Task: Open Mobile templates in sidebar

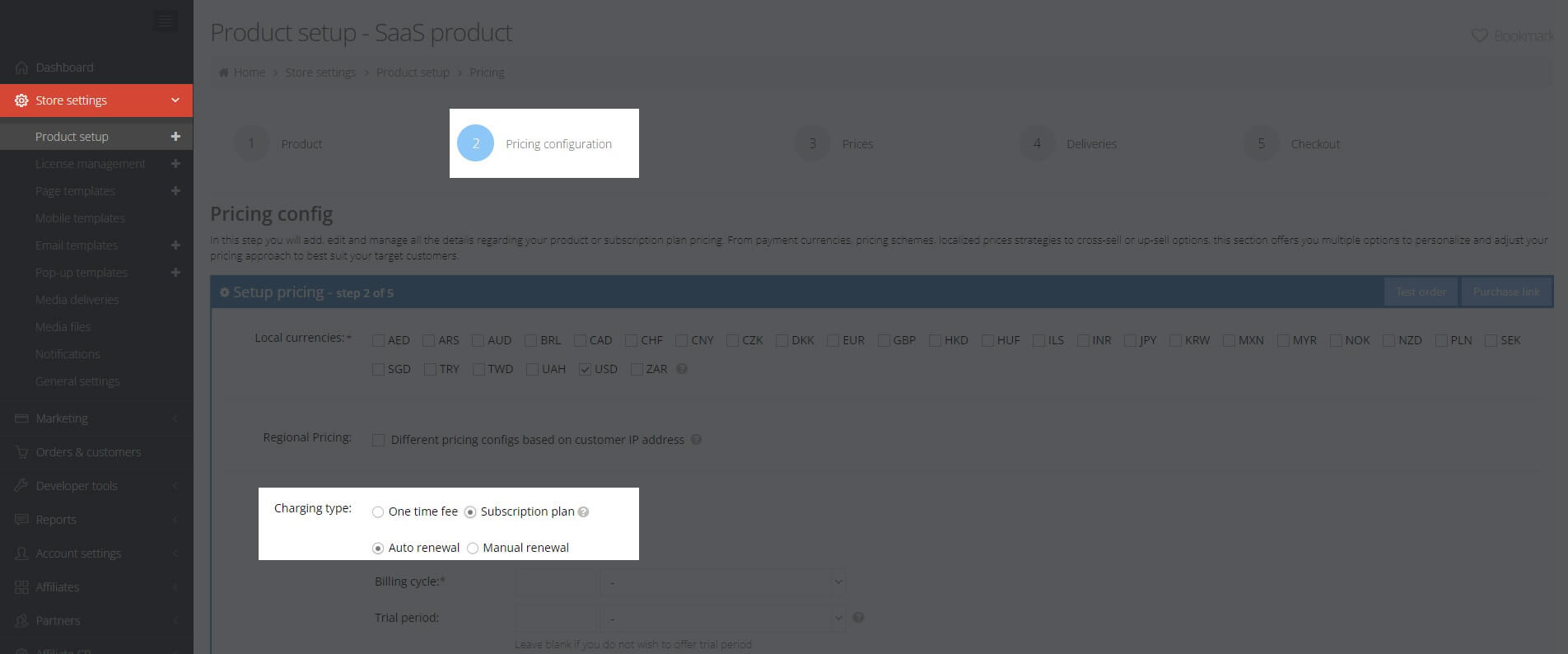Action: coord(80,218)
